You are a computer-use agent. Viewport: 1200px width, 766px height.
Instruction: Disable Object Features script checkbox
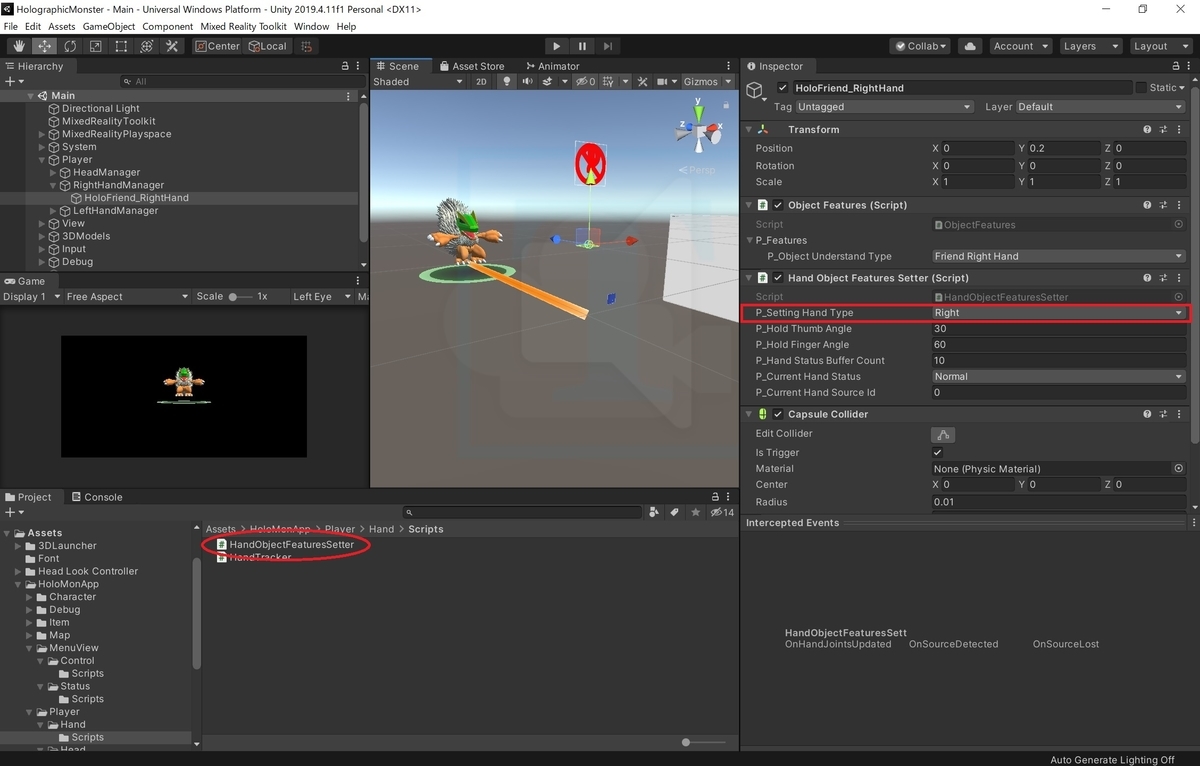[778, 205]
